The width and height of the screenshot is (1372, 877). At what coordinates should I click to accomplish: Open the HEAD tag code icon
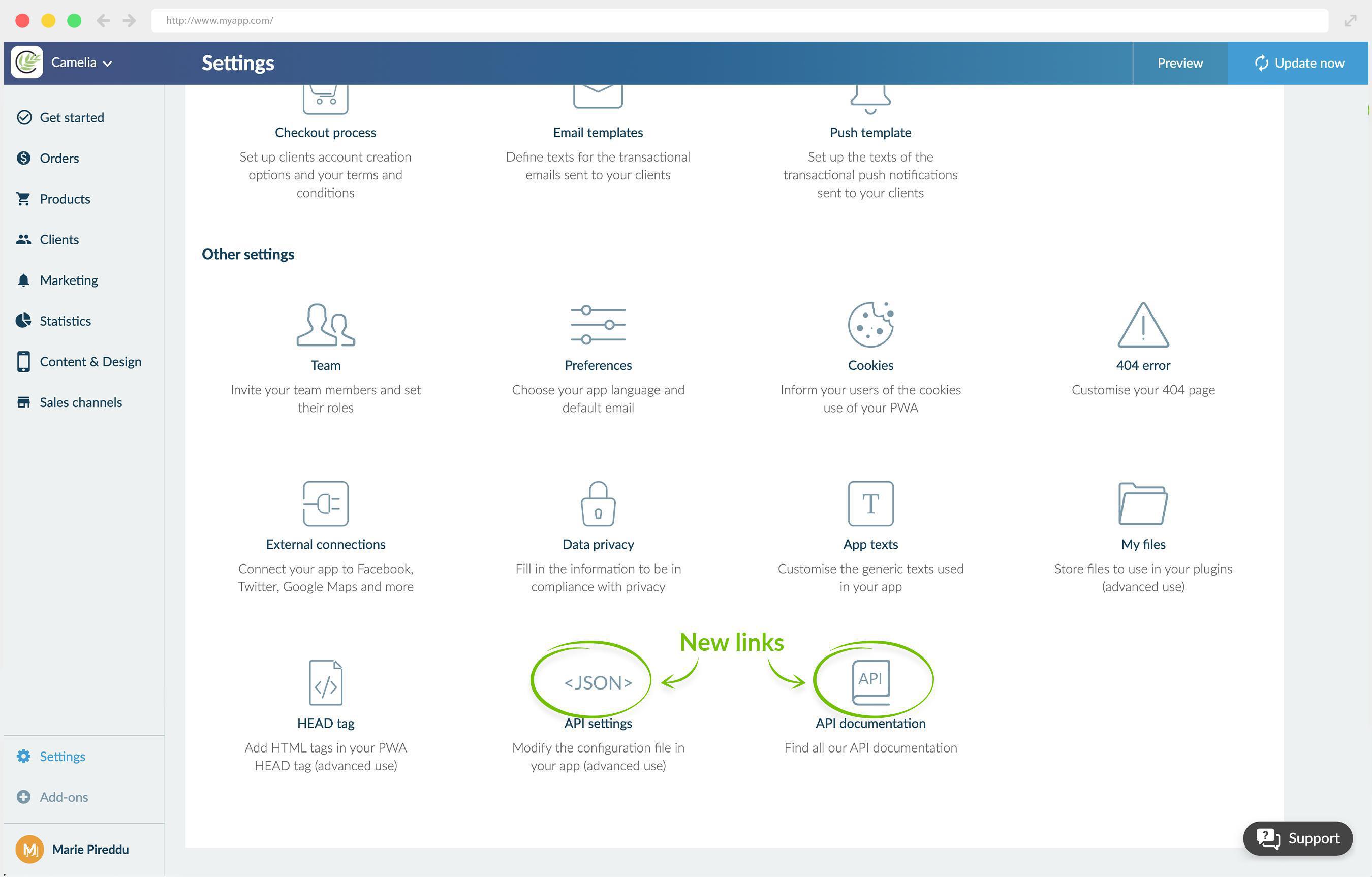[x=325, y=683]
